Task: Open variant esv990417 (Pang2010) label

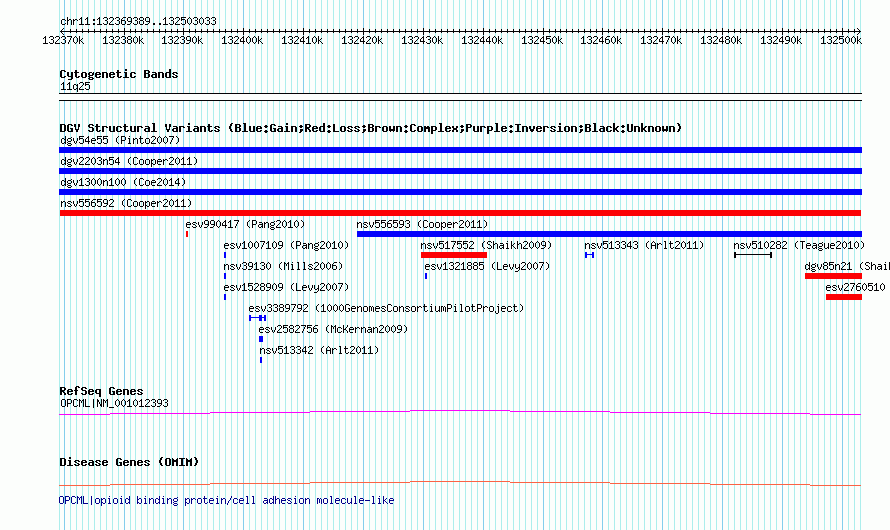Action: 245,224
